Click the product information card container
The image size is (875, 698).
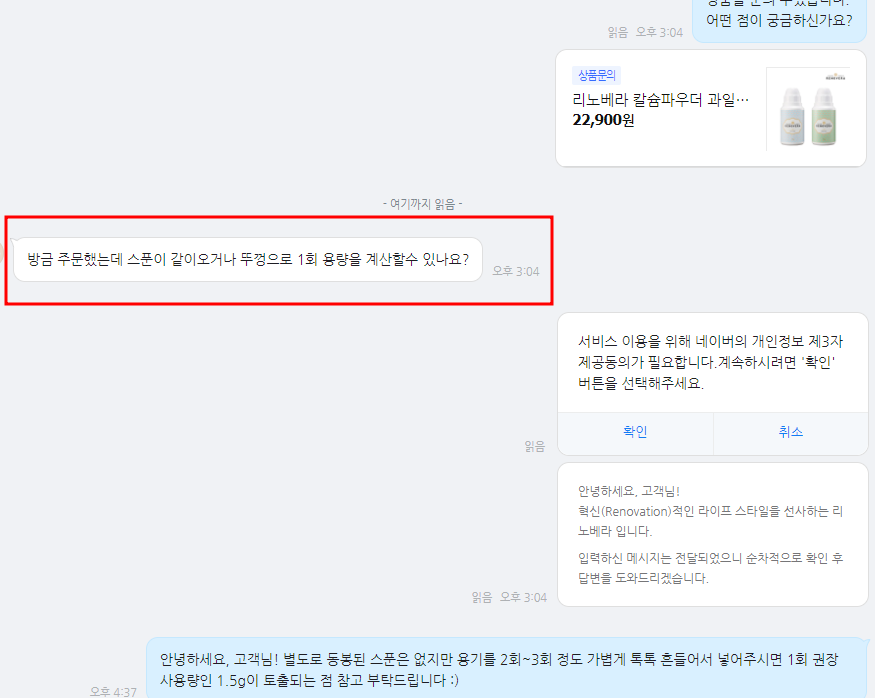tap(712, 110)
